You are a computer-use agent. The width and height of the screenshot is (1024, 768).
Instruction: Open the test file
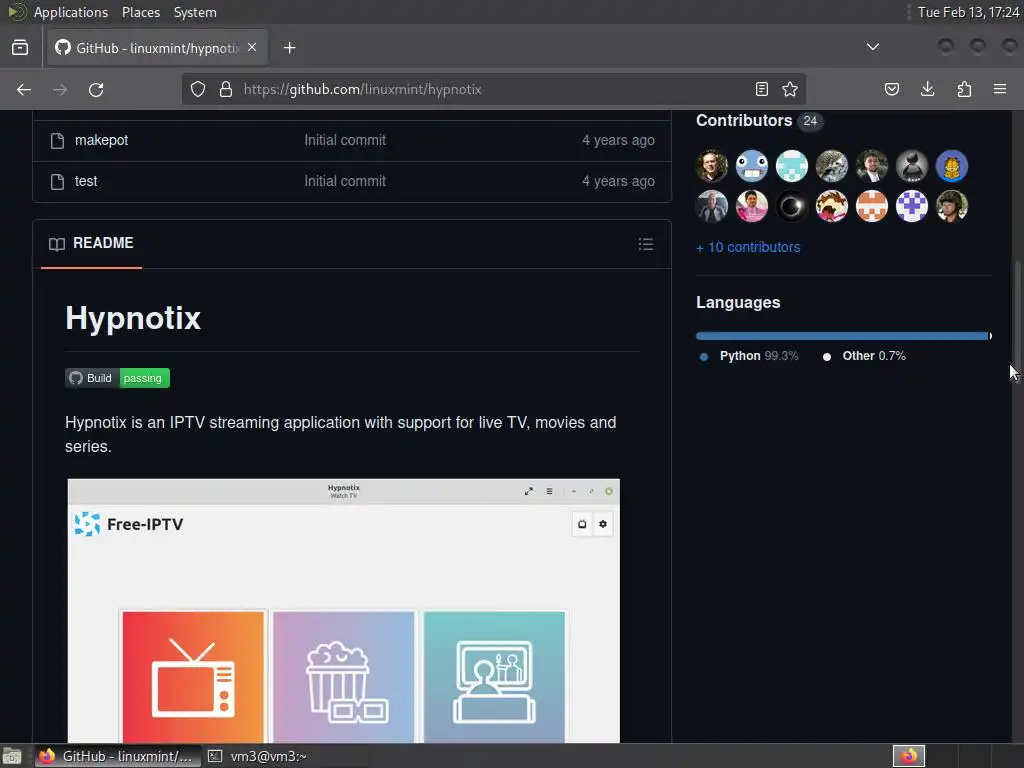point(86,182)
